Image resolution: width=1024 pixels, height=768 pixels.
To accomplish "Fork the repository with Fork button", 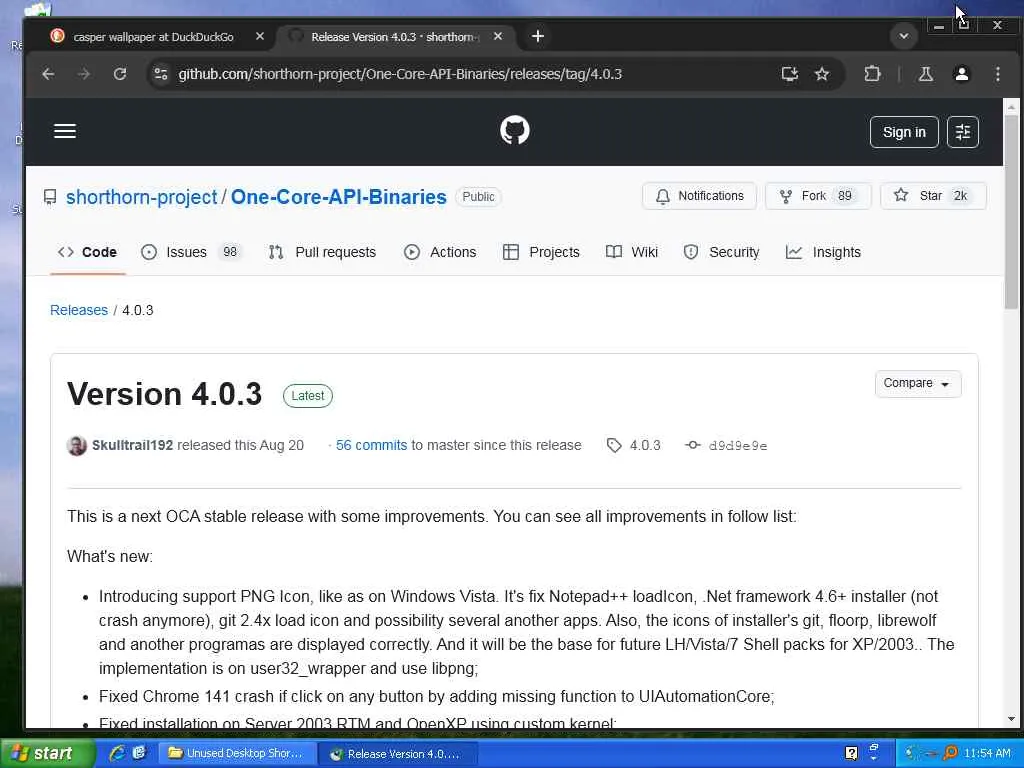I will [818, 196].
